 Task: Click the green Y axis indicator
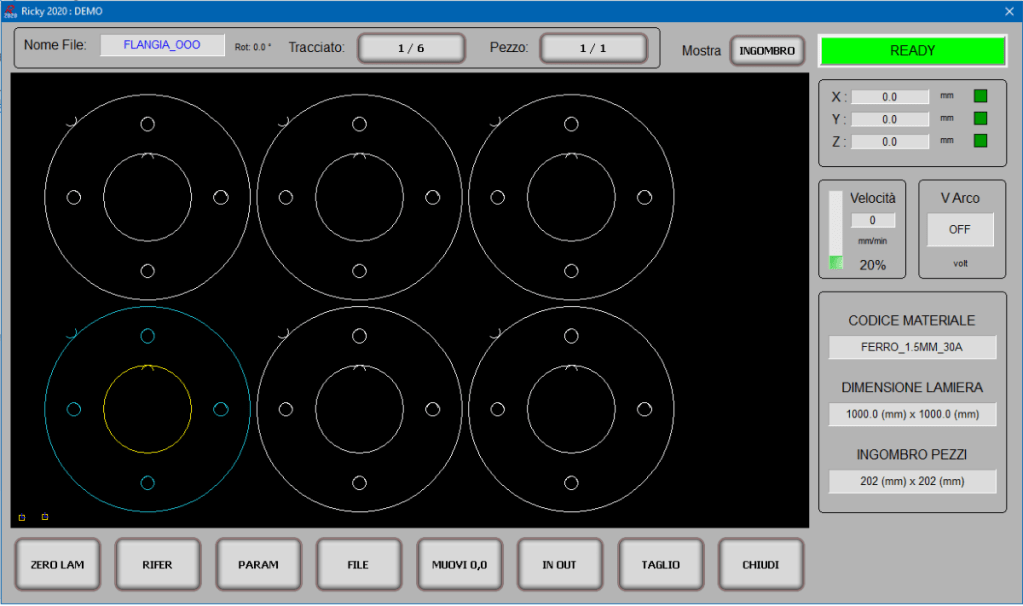point(980,119)
